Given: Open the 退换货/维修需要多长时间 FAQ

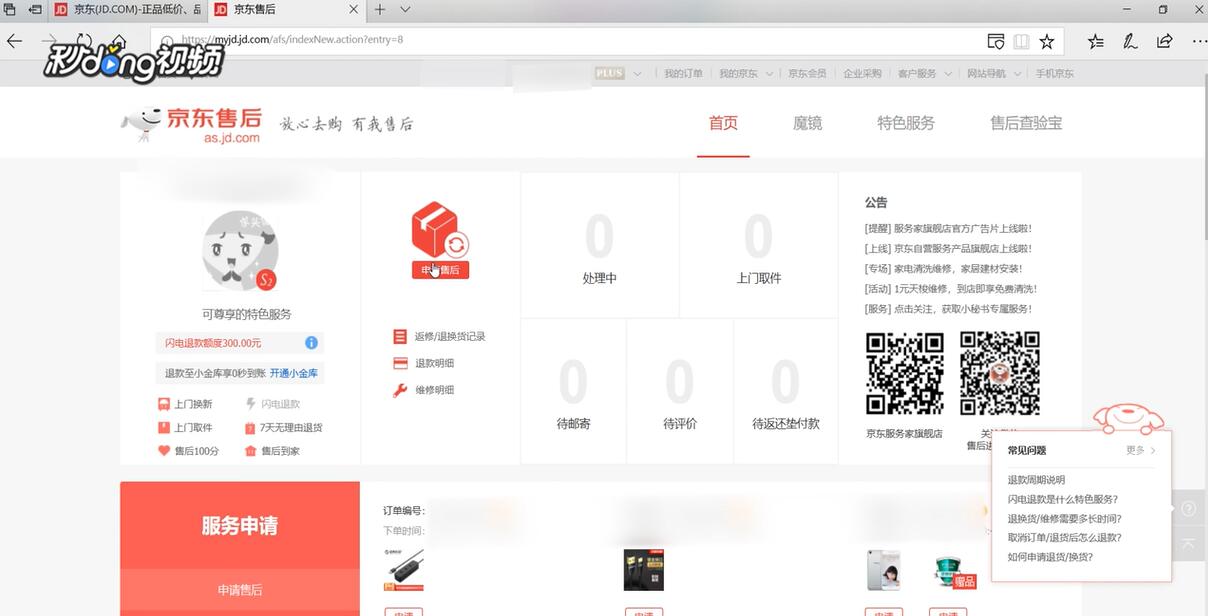Looking at the screenshot, I should pyautogui.click(x=1065, y=518).
